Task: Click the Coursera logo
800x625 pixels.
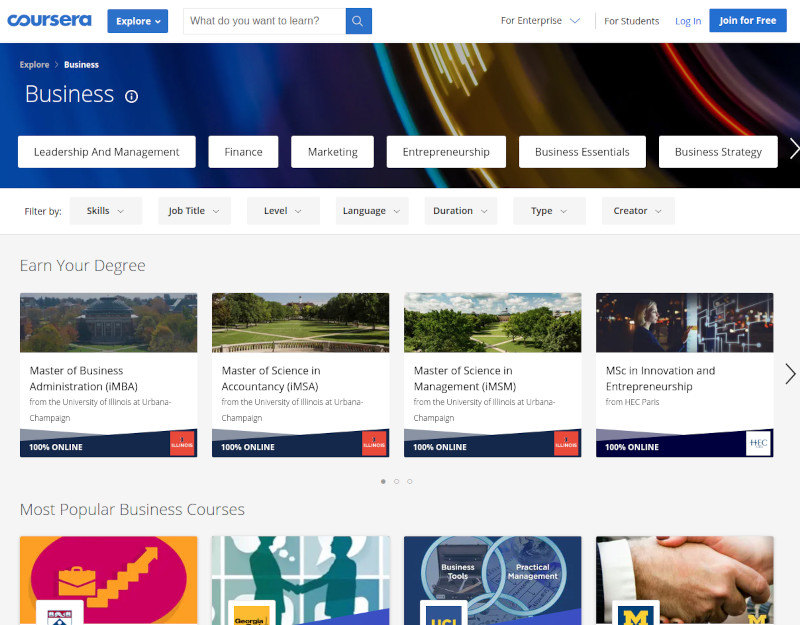Action: pyautogui.click(x=49, y=20)
